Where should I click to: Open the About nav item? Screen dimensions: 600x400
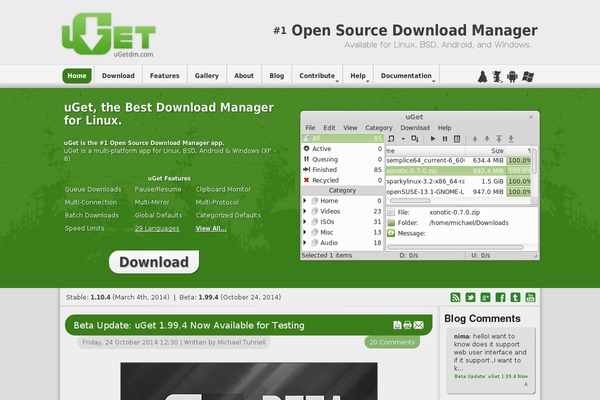click(x=244, y=76)
